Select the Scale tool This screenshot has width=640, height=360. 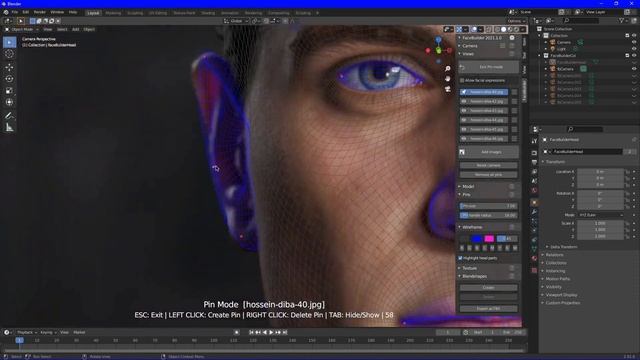[x=9, y=91]
